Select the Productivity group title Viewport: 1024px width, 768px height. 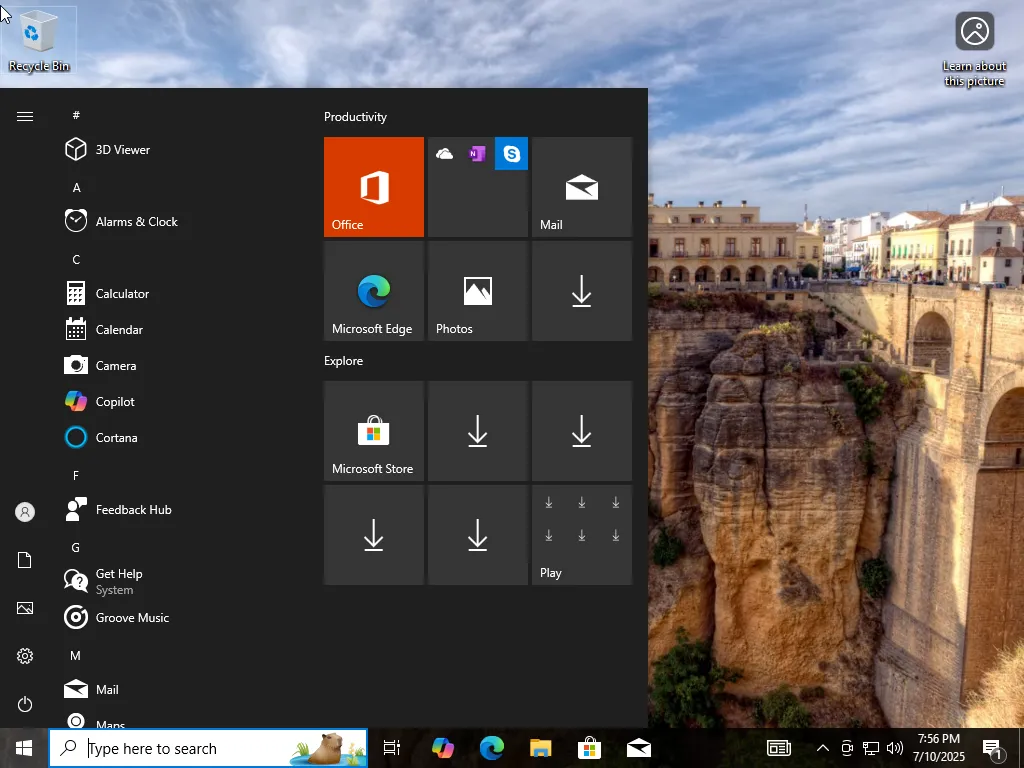pyautogui.click(x=355, y=117)
